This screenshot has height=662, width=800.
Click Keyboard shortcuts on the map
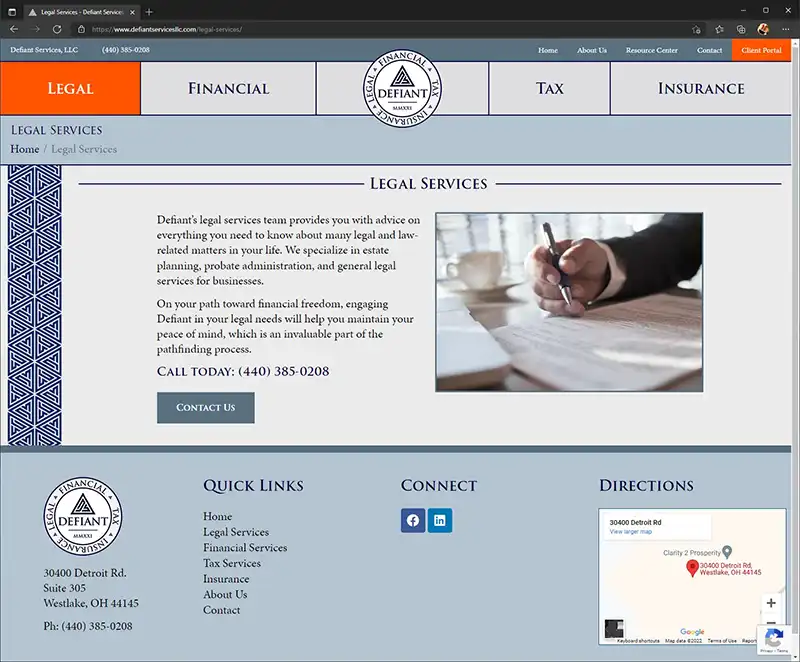tap(638, 641)
